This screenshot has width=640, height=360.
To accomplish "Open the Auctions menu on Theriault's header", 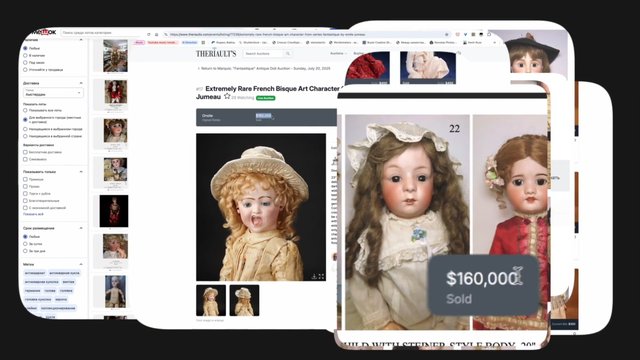I will tap(338, 53).
